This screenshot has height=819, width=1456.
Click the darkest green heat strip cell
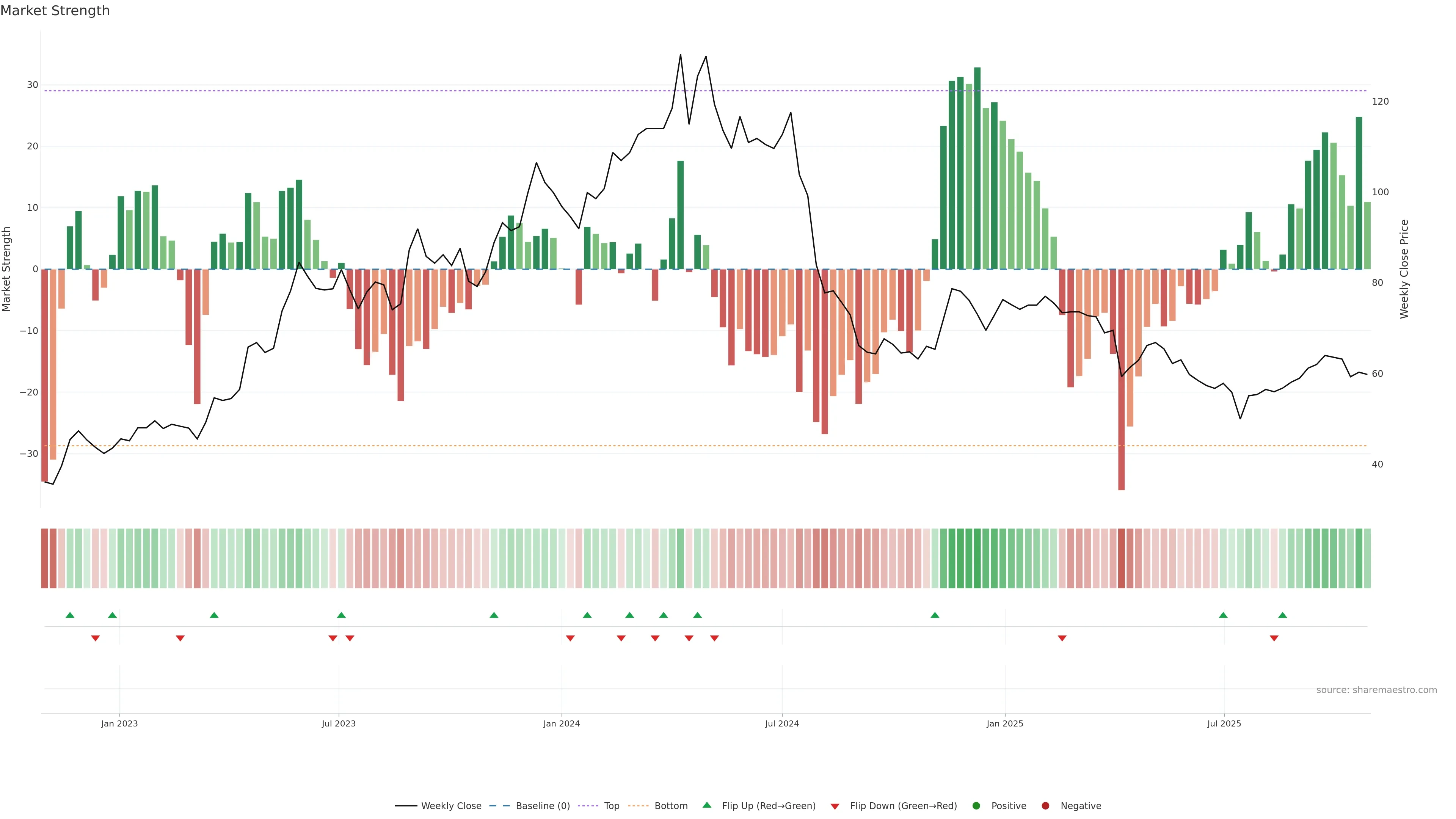click(x=977, y=559)
